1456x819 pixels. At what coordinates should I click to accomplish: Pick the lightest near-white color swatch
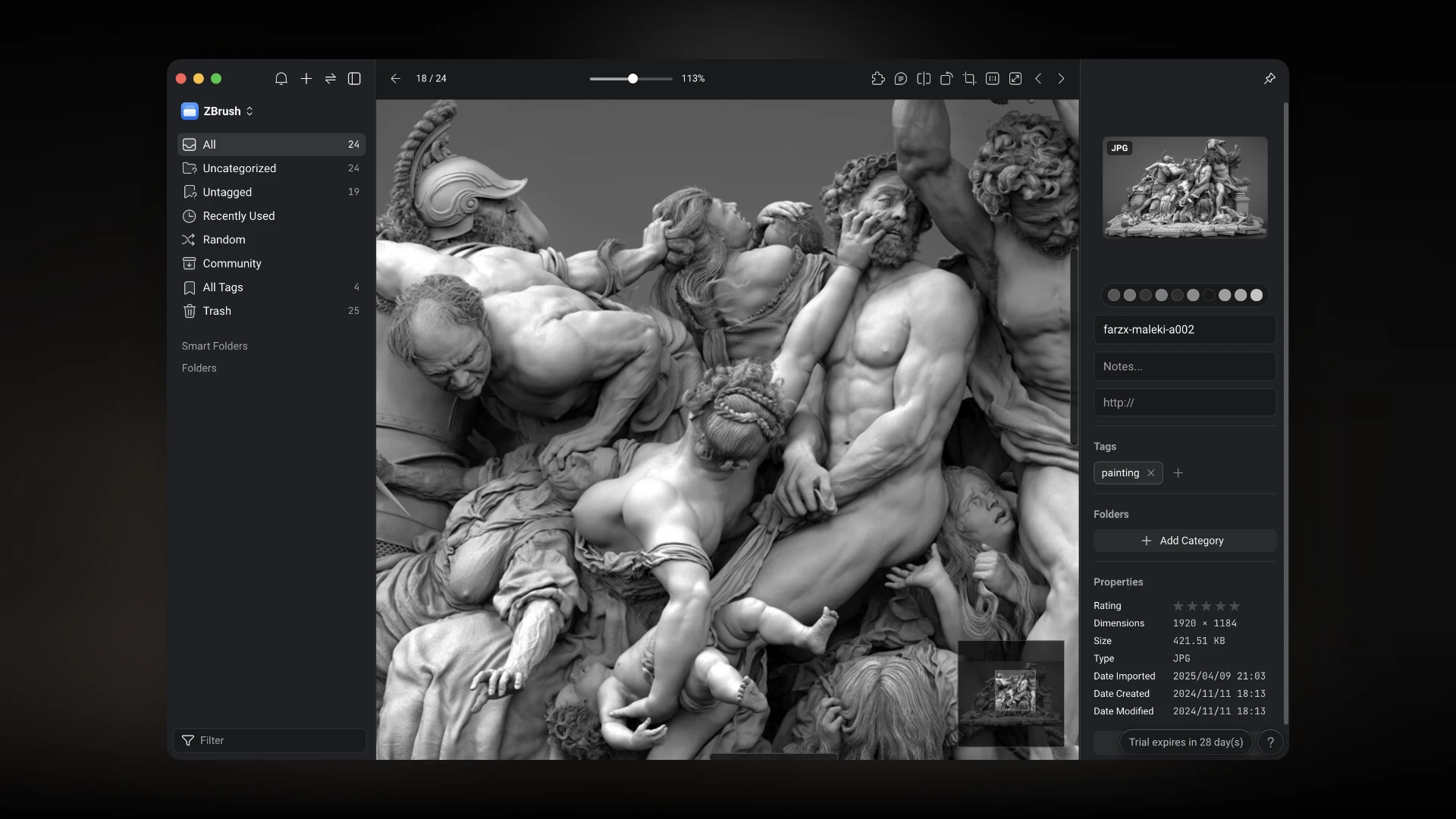pos(1257,295)
